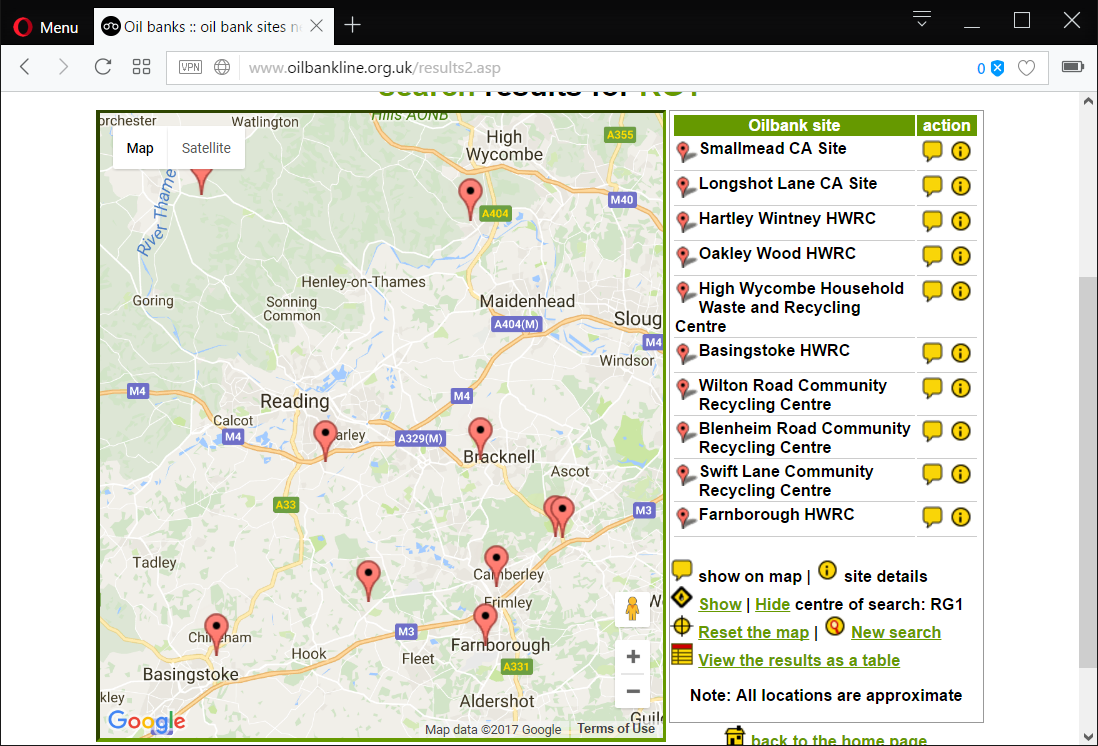This screenshot has height=746, width=1098.
Task: Close the Oil banks tab
Action: pos(317,26)
